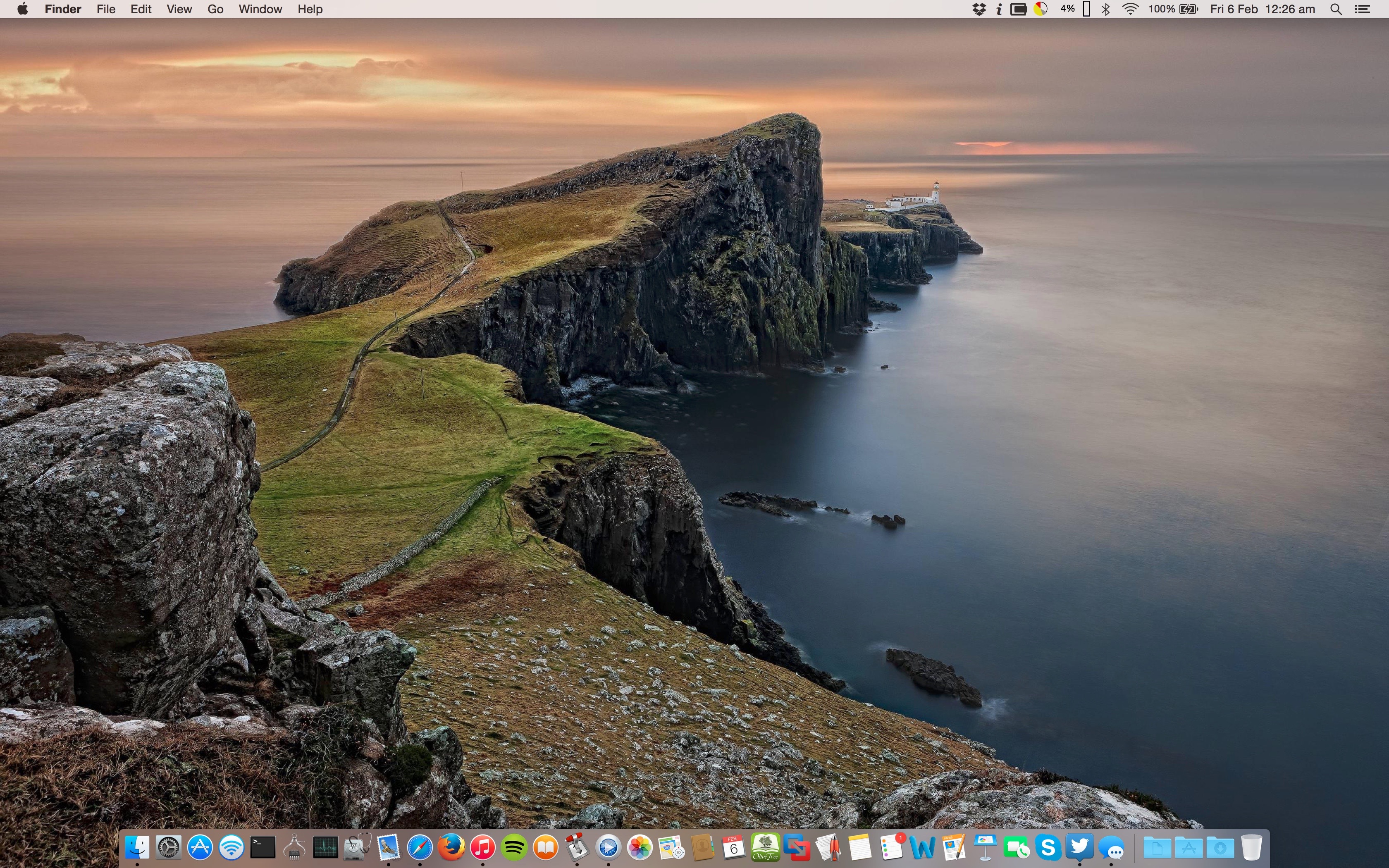This screenshot has width=1389, height=868.
Task: Open Mail stamp icon in the Dock
Action: click(x=388, y=847)
